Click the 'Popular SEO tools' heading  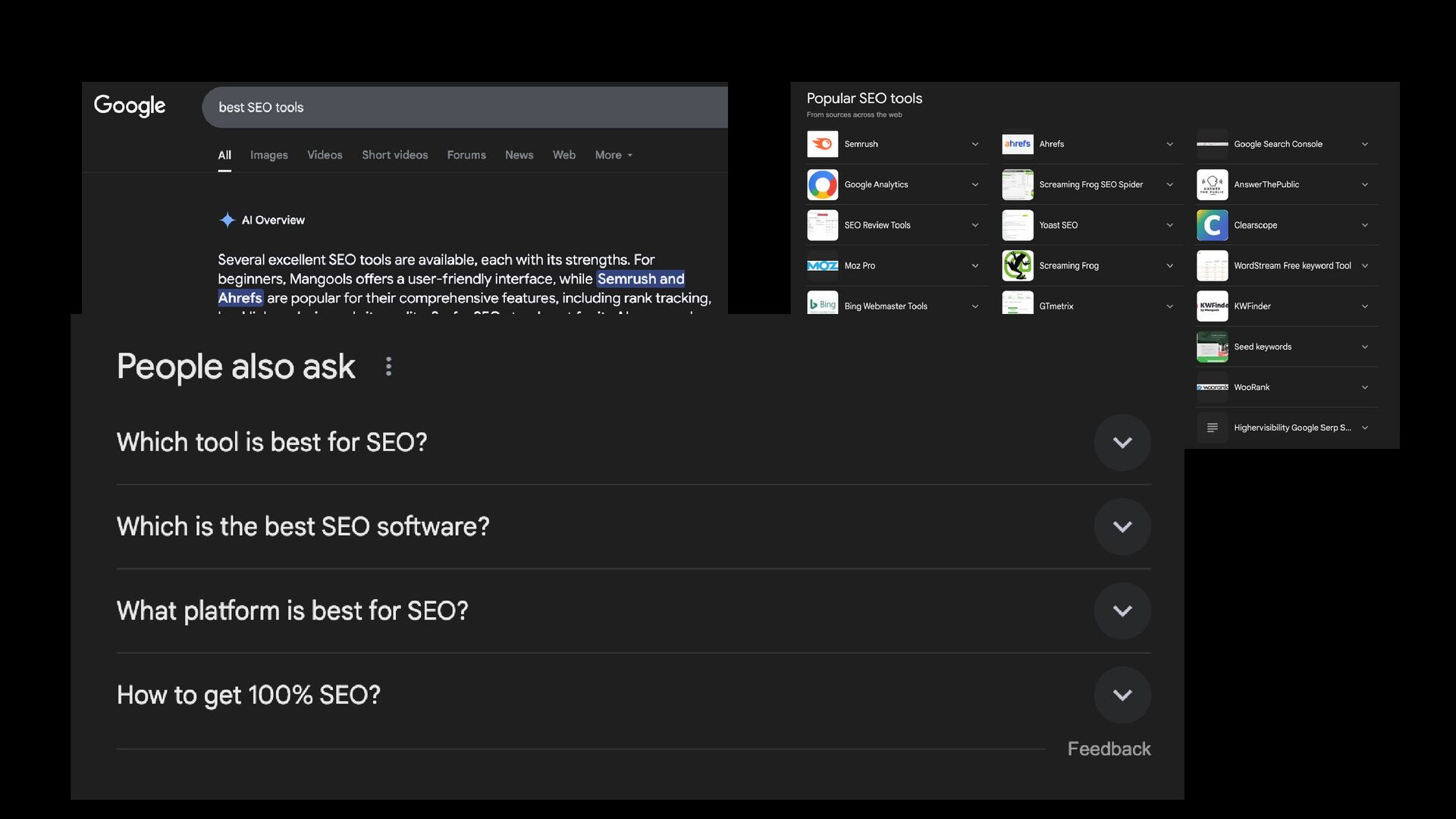pyautogui.click(x=864, y=99)
